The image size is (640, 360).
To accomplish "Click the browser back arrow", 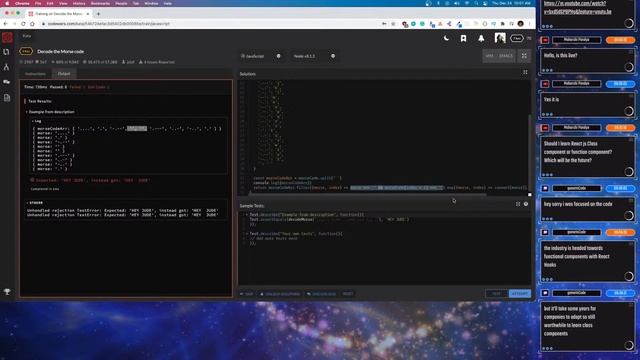I will (x=5, y=24).
